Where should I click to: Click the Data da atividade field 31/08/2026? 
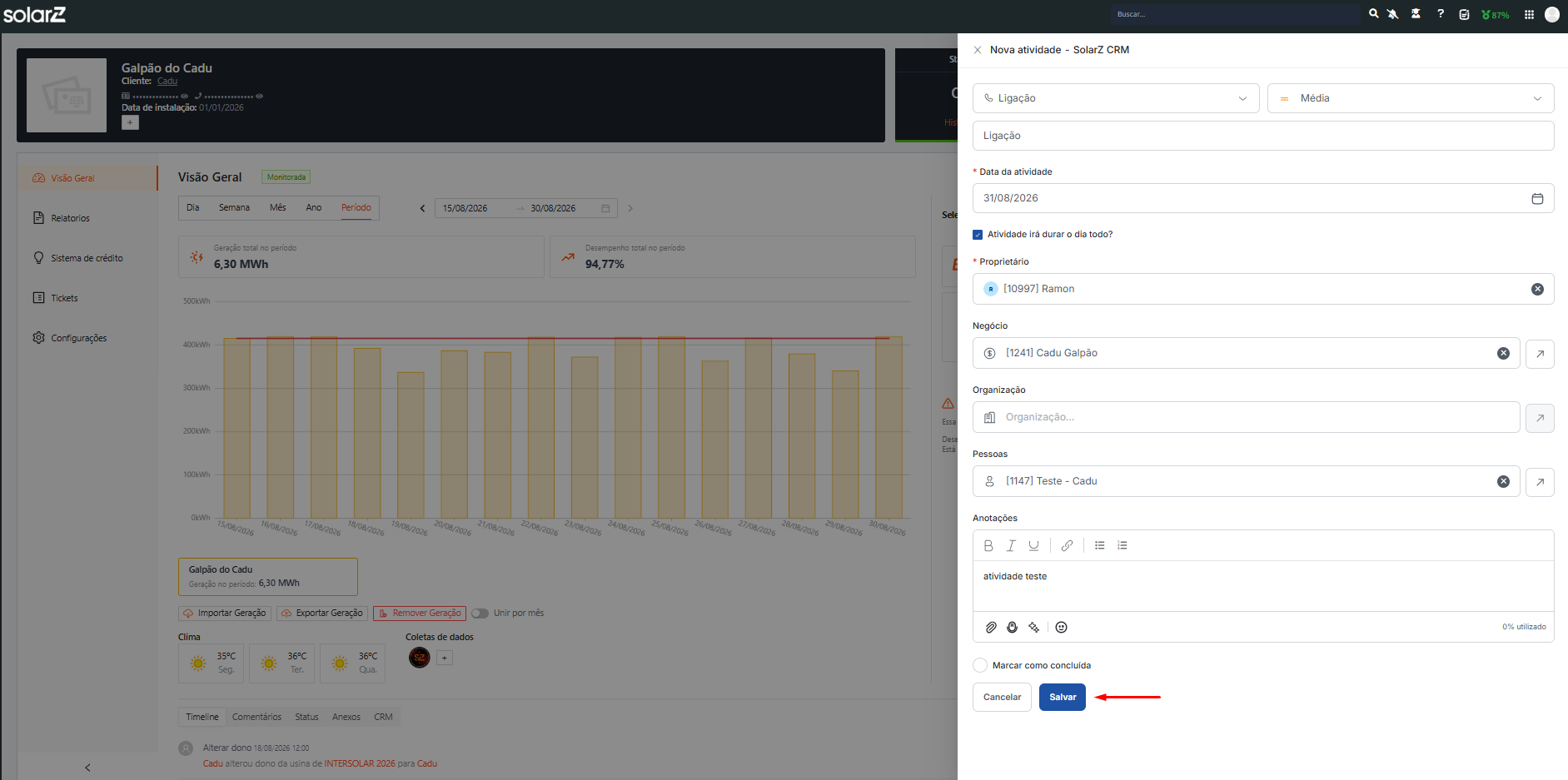pyautogui.click(x=1263, y=198)
